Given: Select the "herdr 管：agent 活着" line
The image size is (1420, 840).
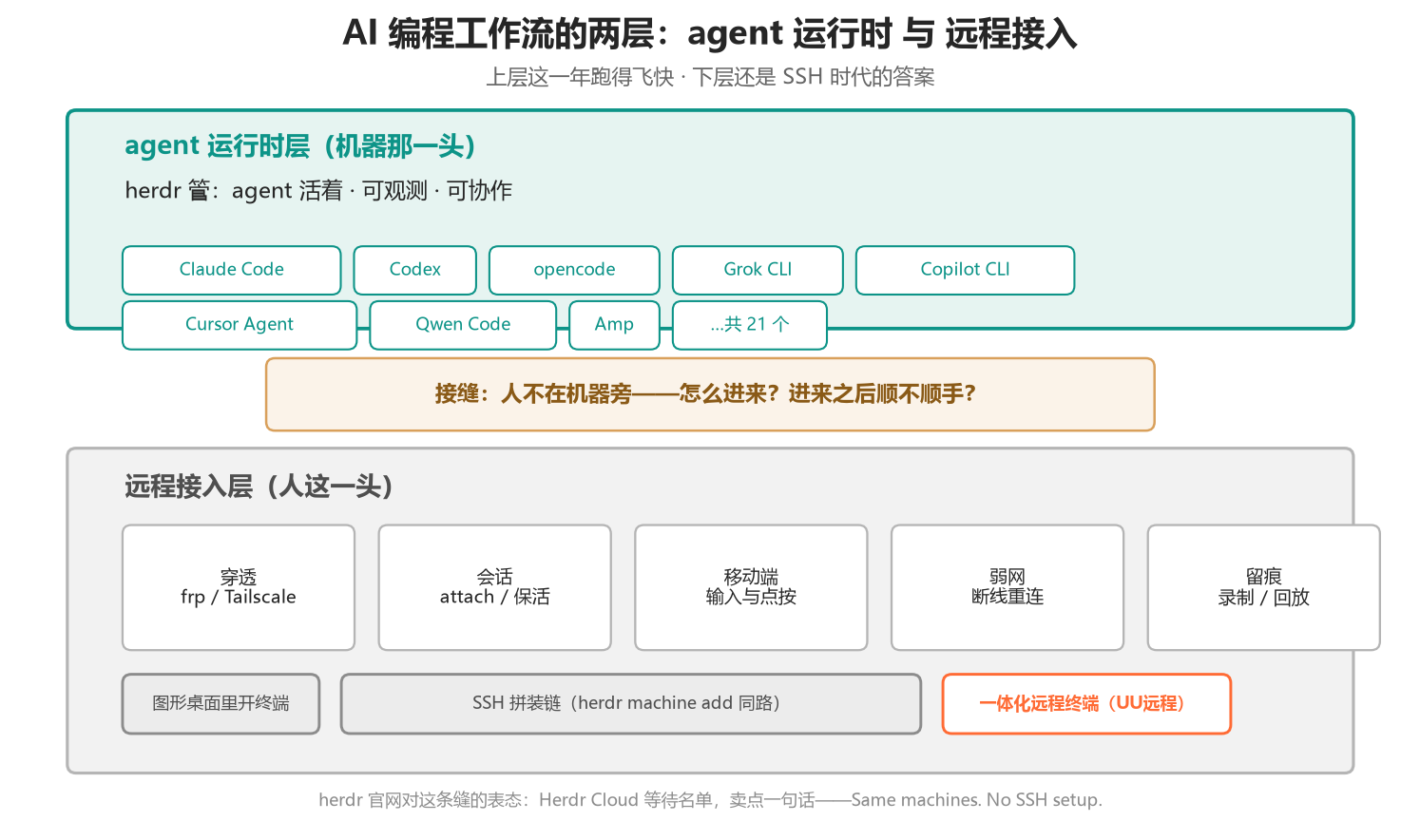Looking at the screenshot, I should coord(318,191).
